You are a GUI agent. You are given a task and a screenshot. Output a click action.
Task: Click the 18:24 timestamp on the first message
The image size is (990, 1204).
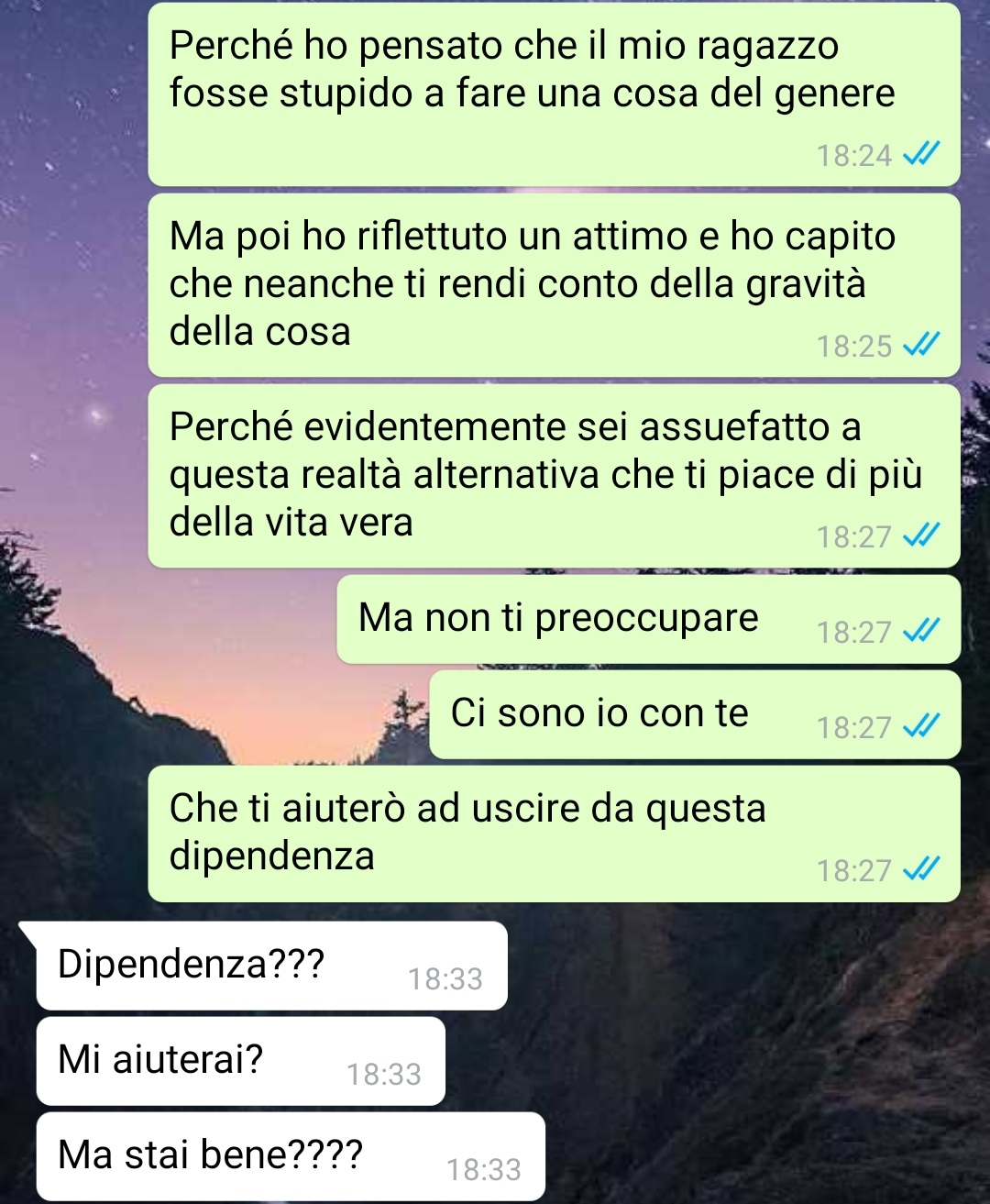[x=854, y=156]
